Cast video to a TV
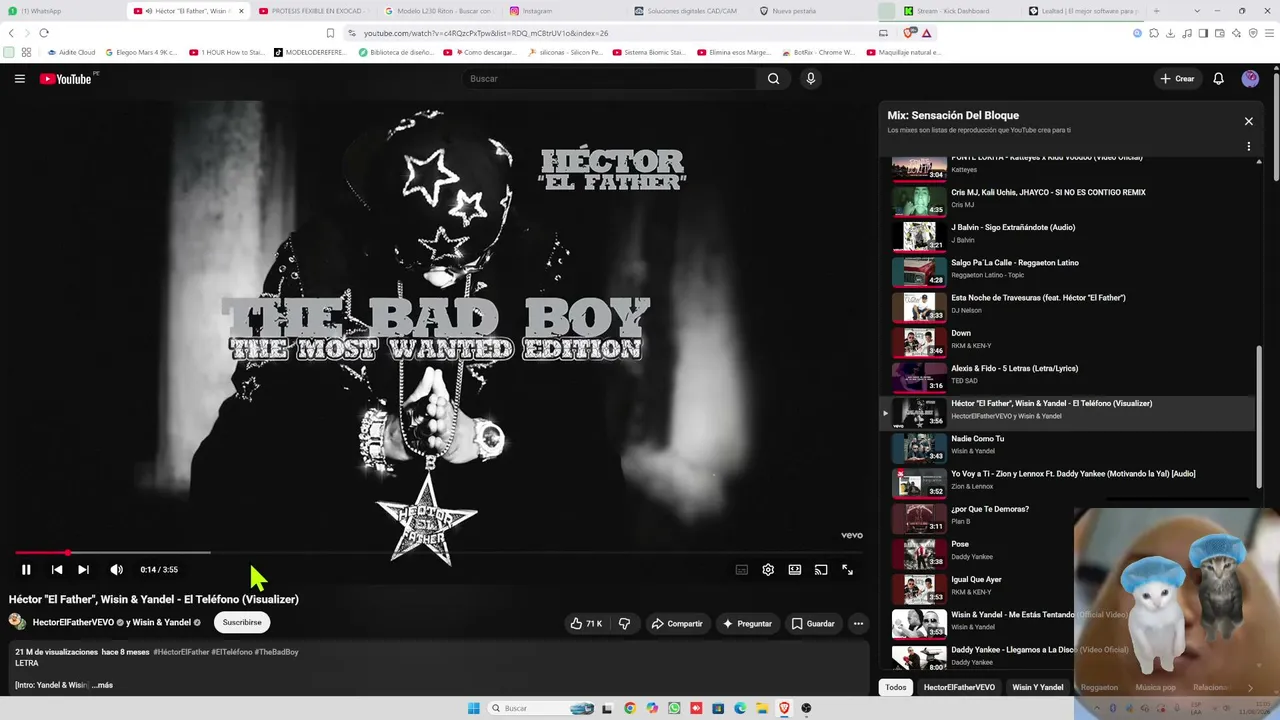Viewport: 1280px width, 720px height. tap(821, 570)
